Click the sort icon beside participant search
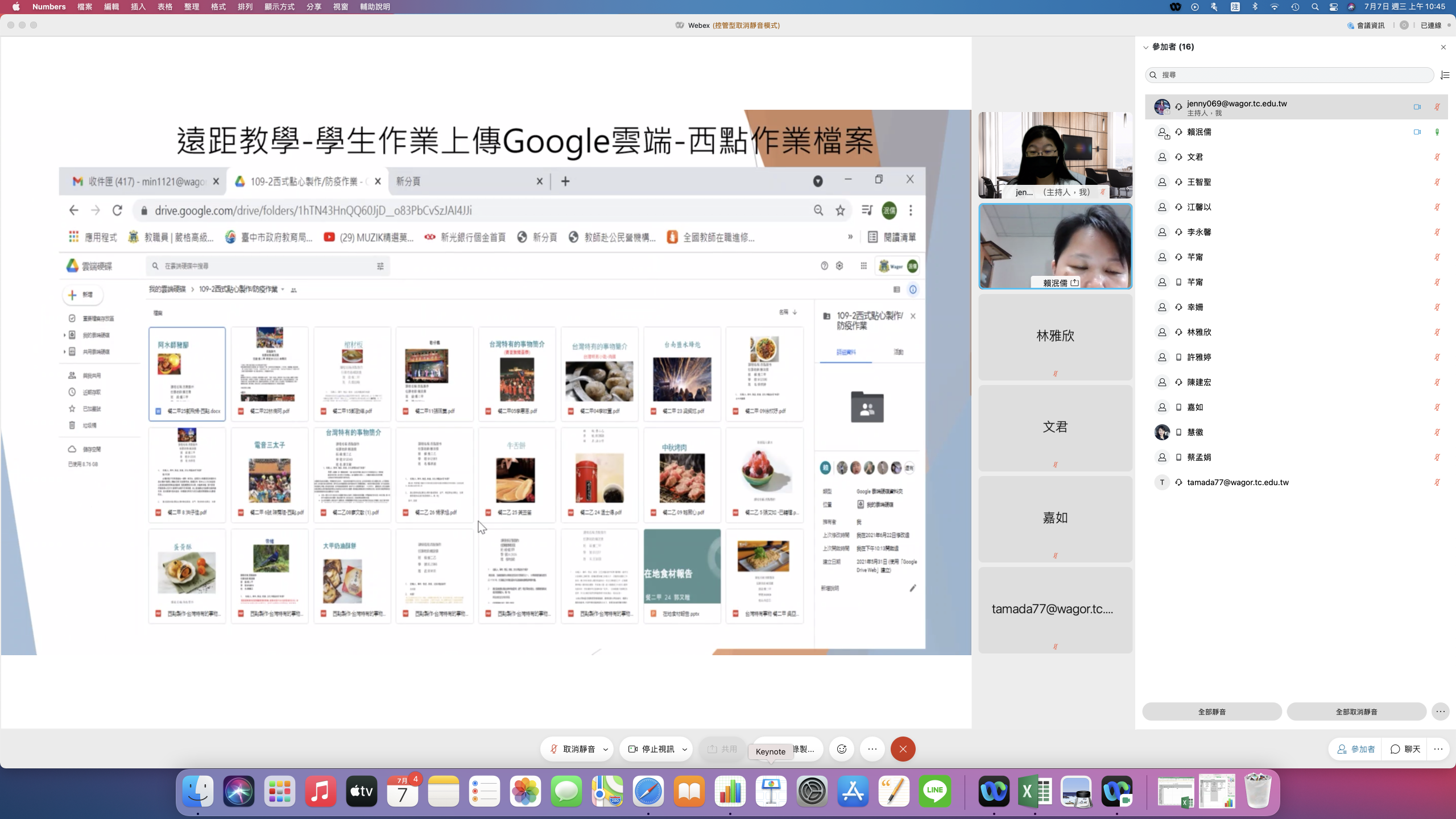 1445,75
